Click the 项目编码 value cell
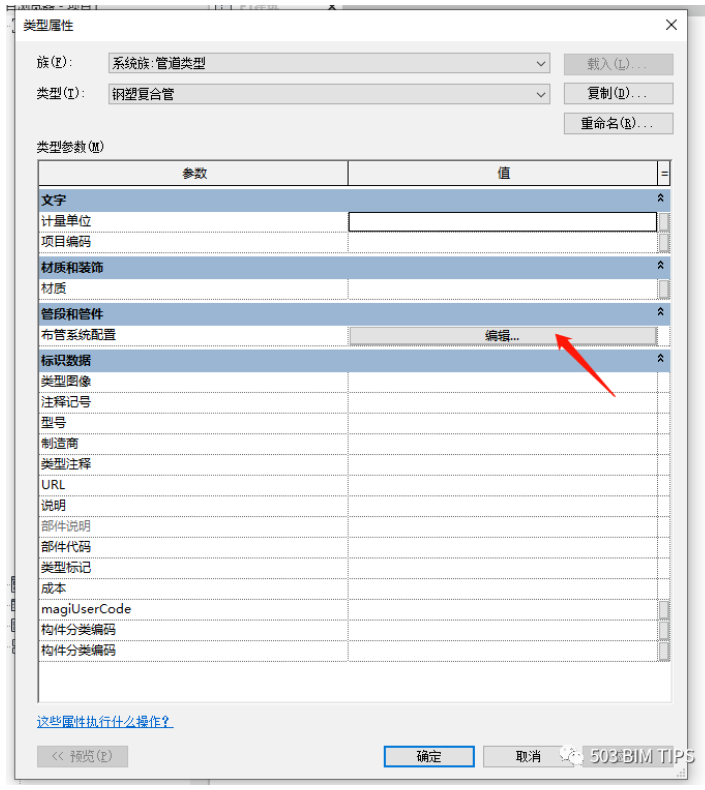705x790 pixels. pyautogui.click(x=502, y=242)
